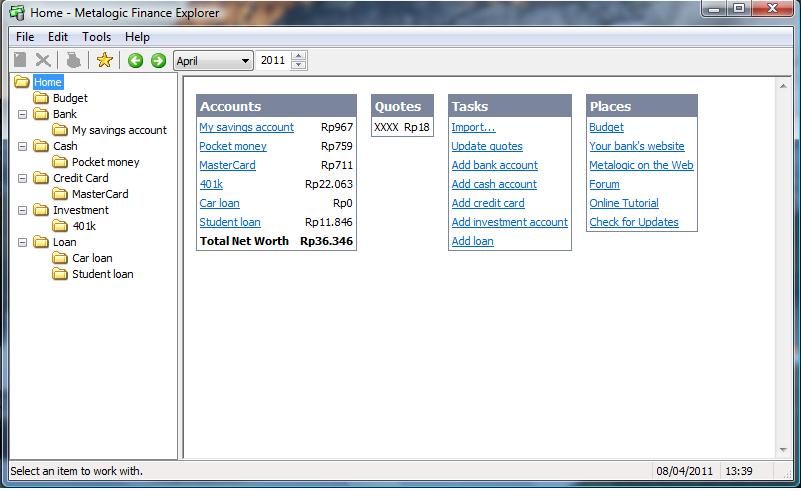Advance to next month with green right arrow
Image resolution: width=801 pixels, height=491 pixels.
coord(157,61)
